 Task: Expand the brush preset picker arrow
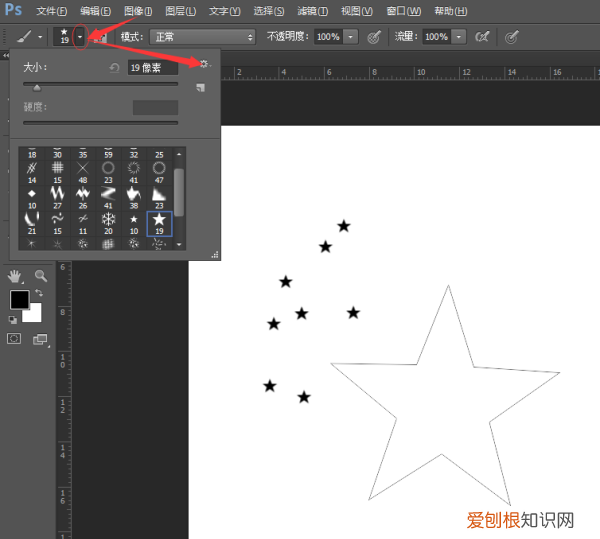coord(79,36)
